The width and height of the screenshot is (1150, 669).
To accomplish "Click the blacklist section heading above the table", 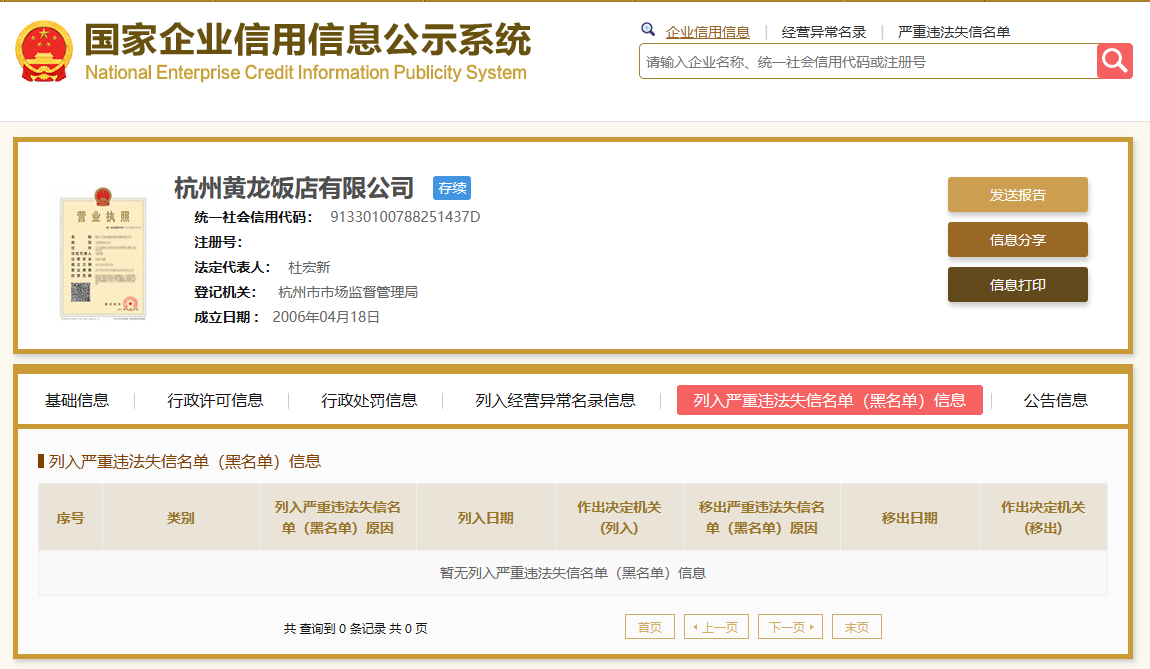I will coord(185,461).
